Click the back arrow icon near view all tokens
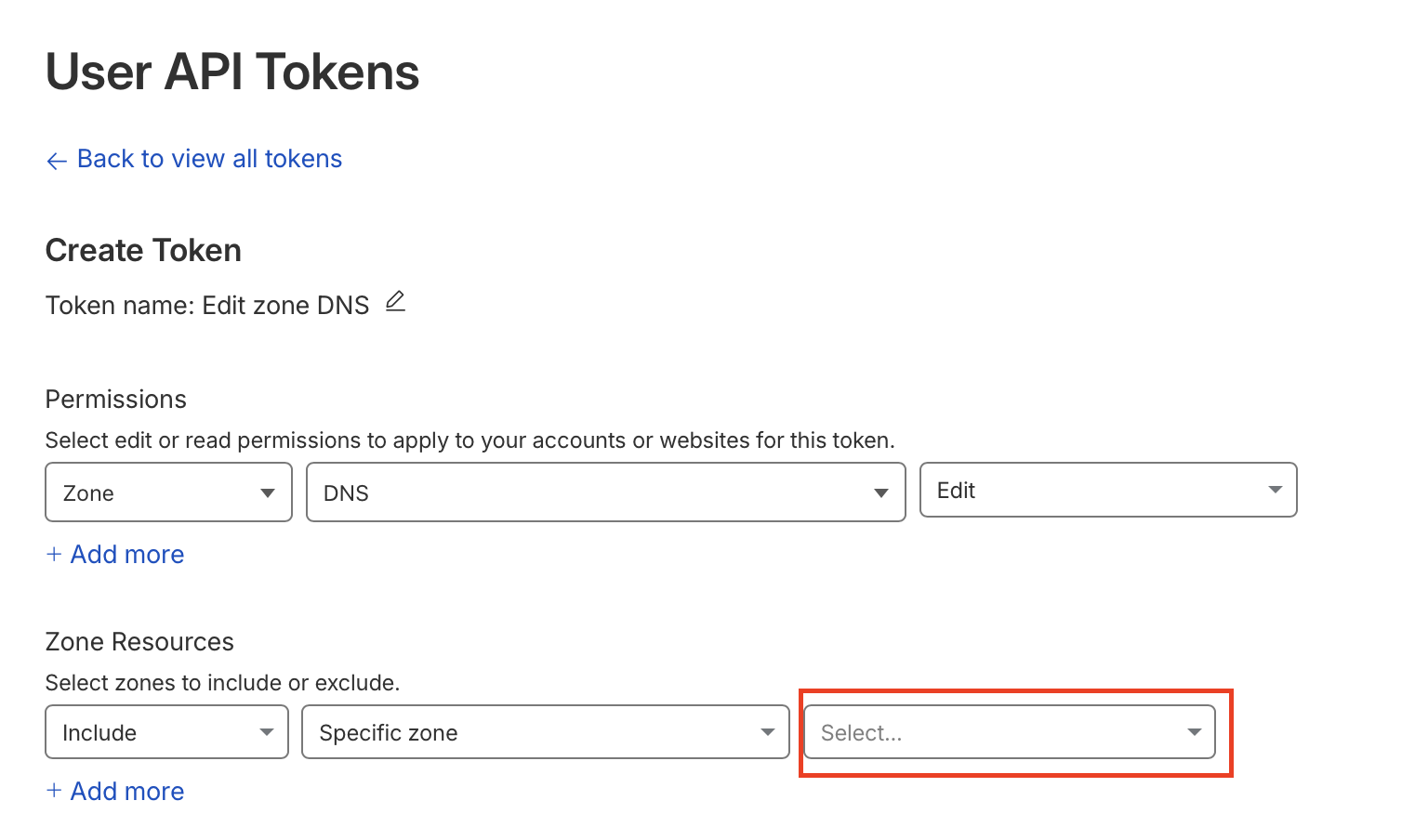The width and height of the screenshot is (1415, 840). click(57, 160)
